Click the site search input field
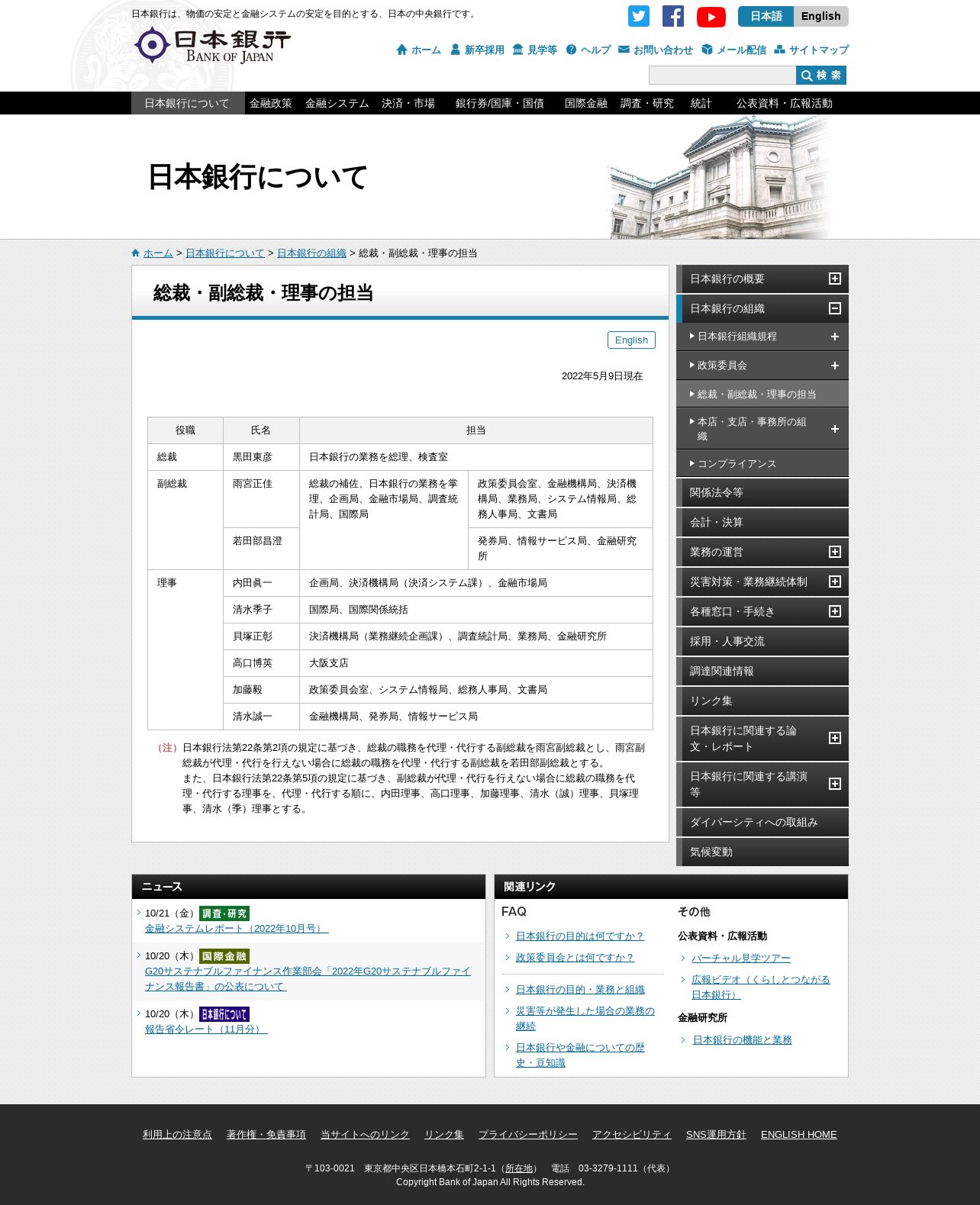This screenshot has height=1205, width=980. (722, 75)
